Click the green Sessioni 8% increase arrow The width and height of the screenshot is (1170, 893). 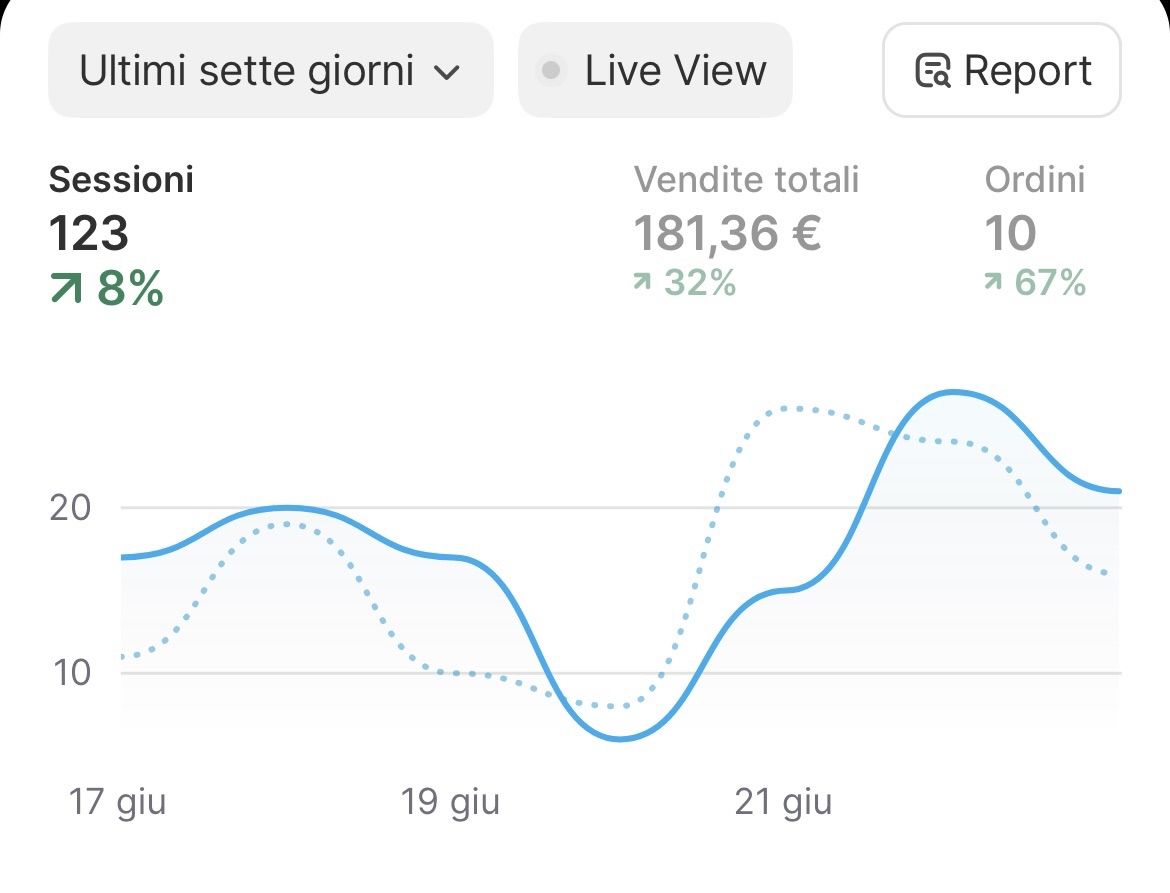point(68,289)
